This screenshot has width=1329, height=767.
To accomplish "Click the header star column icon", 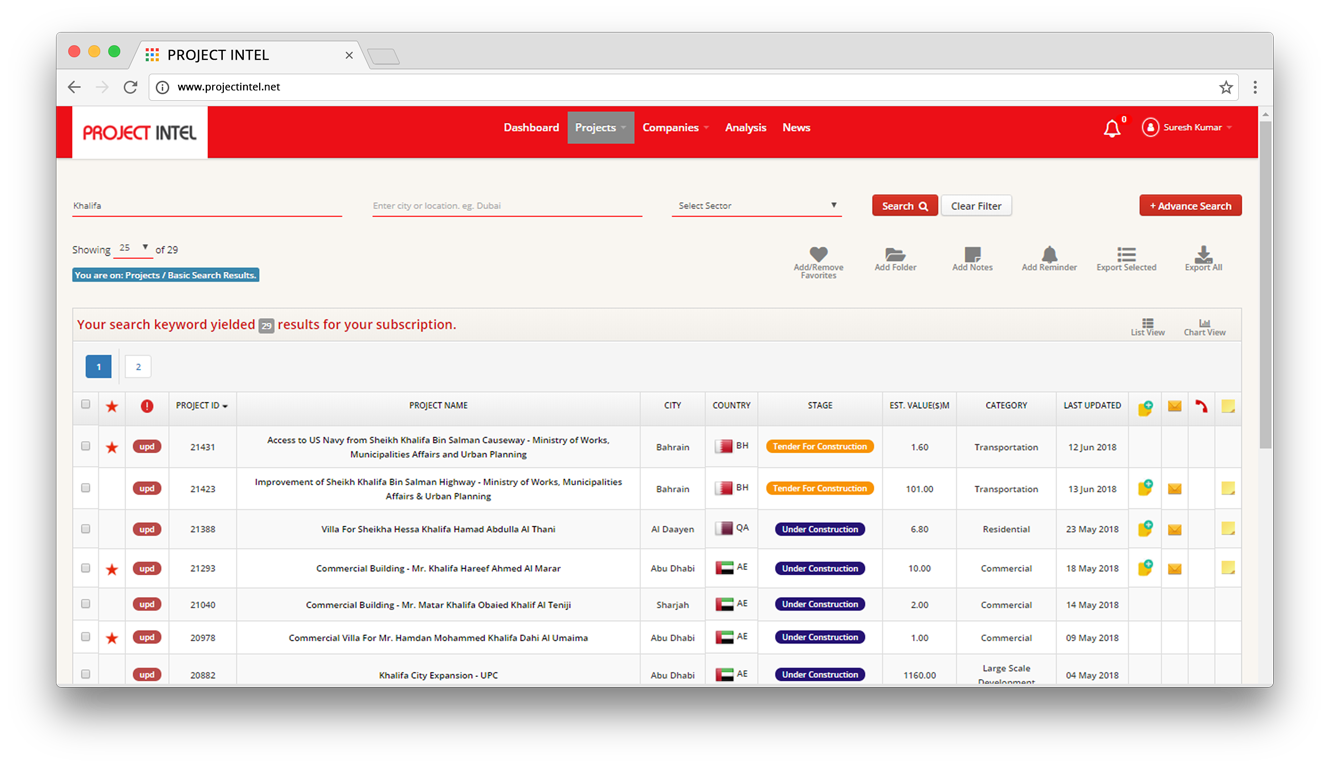I will [x=112, y=406].
